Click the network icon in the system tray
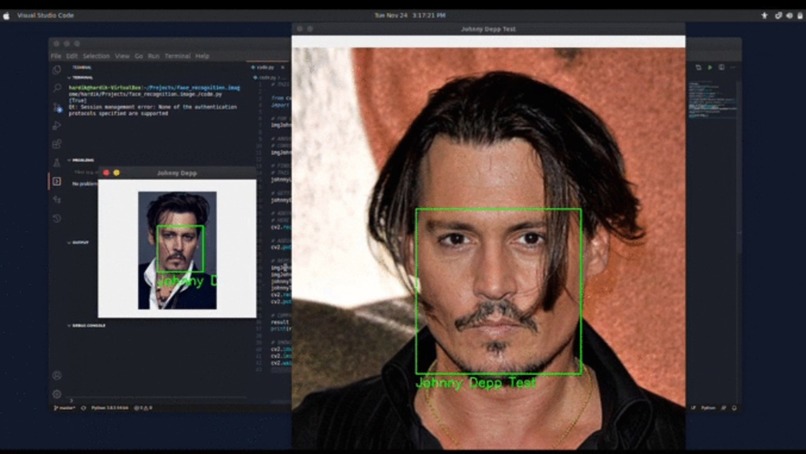 778,16
